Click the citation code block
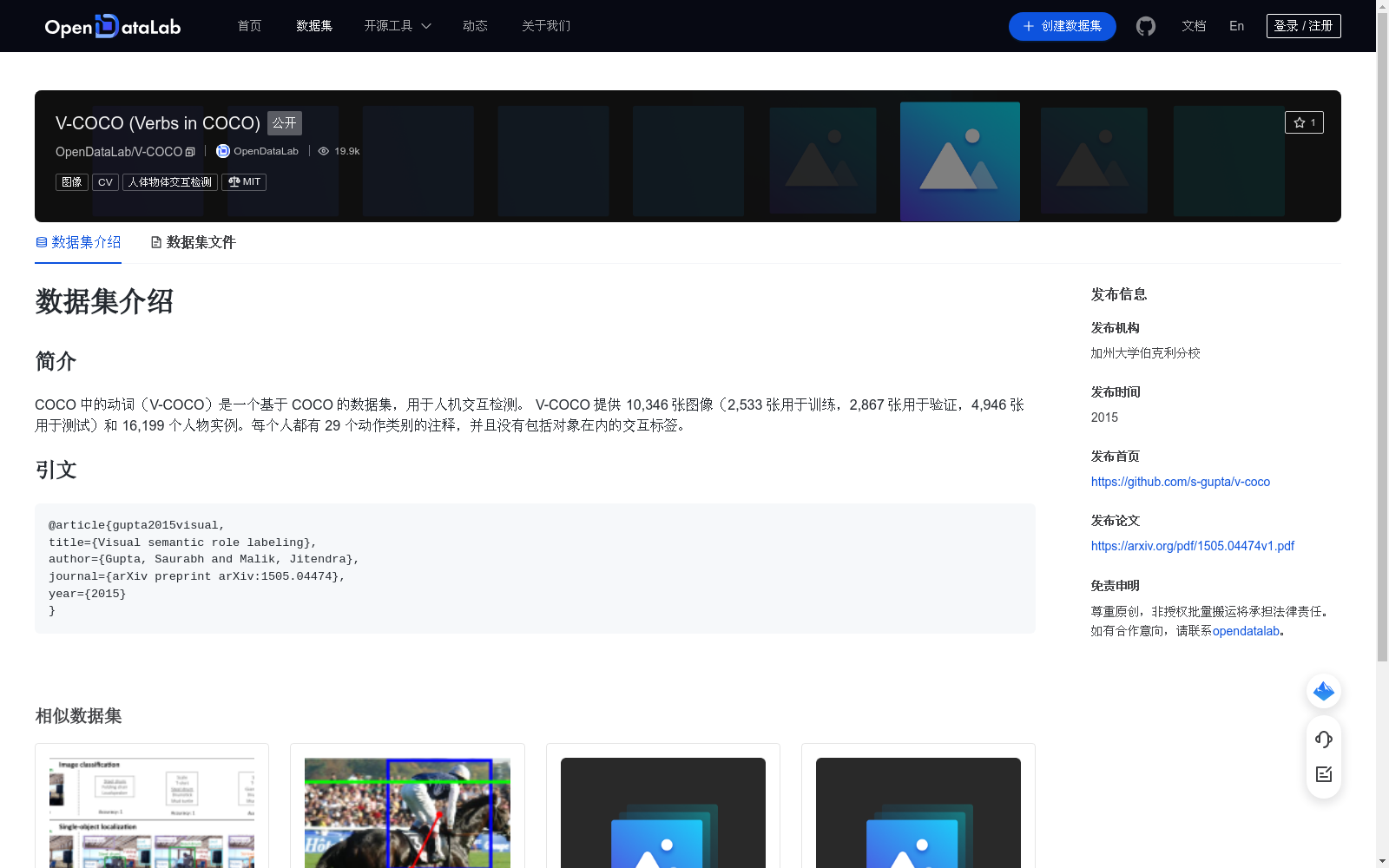 coord(535,569)
